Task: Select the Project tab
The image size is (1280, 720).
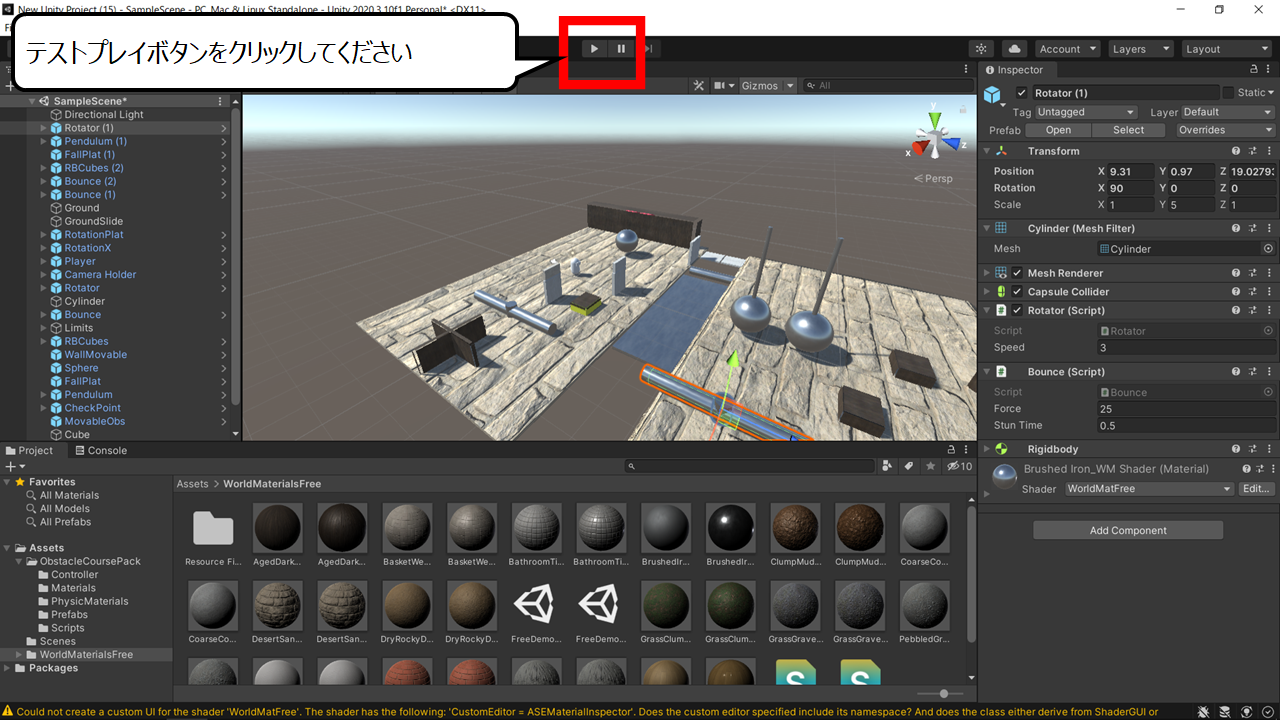Action: [x=29, y=451]
